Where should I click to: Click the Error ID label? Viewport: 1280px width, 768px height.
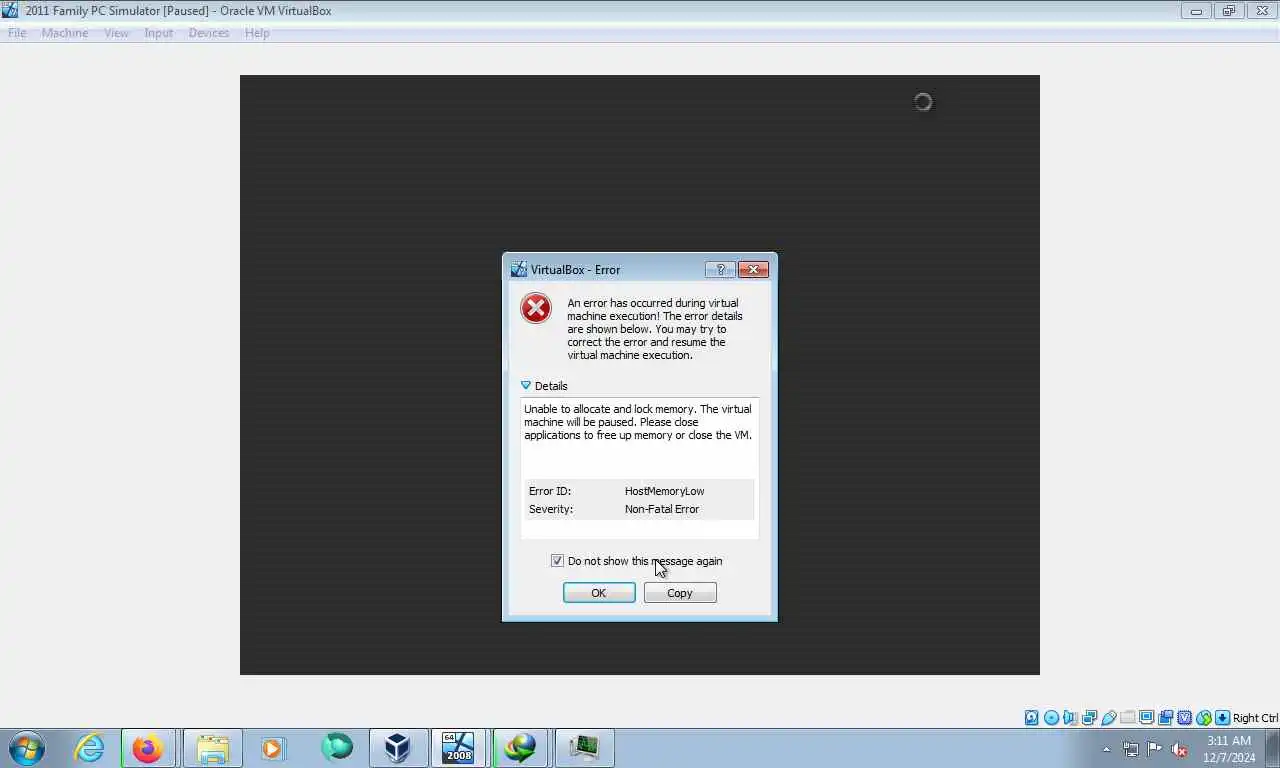550,491
